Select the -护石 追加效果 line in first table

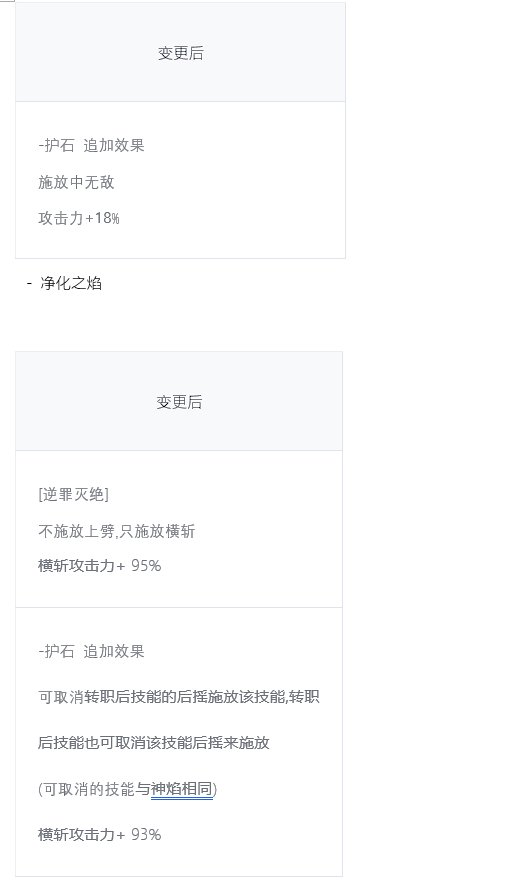coord(91,145)
